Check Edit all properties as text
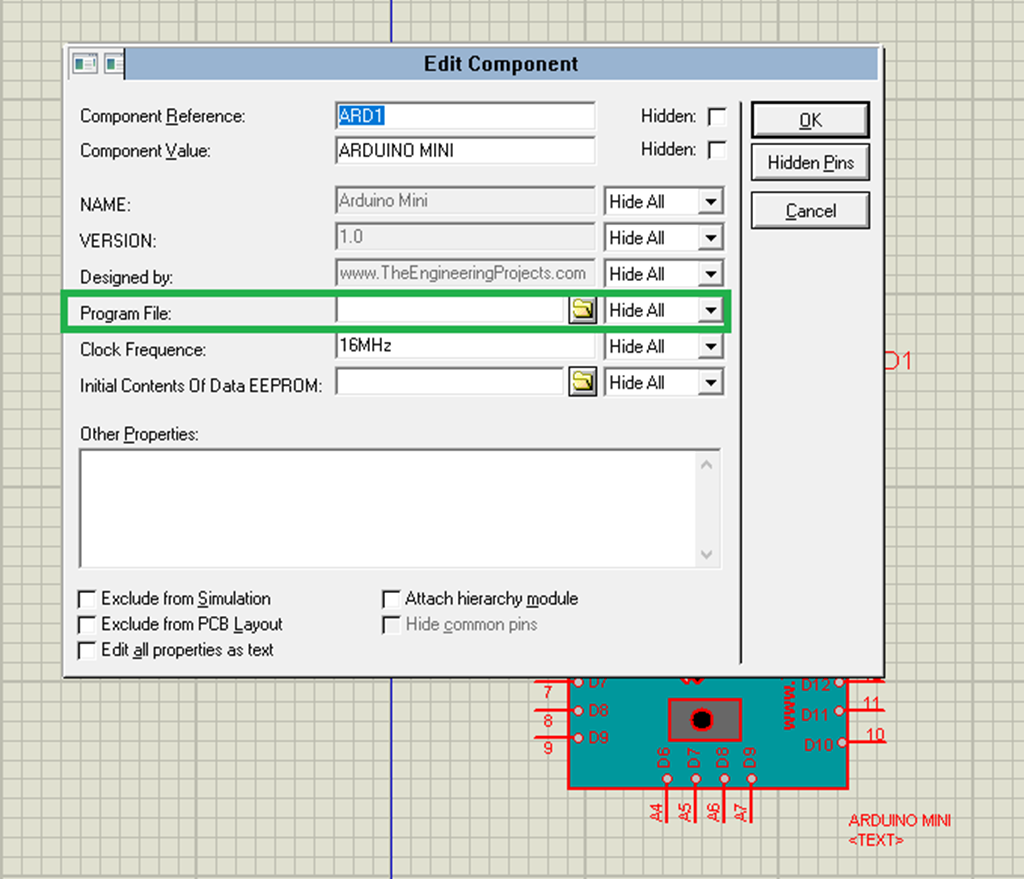The height and width of the screenshot is (879, 1024). [x=88, y=651]
